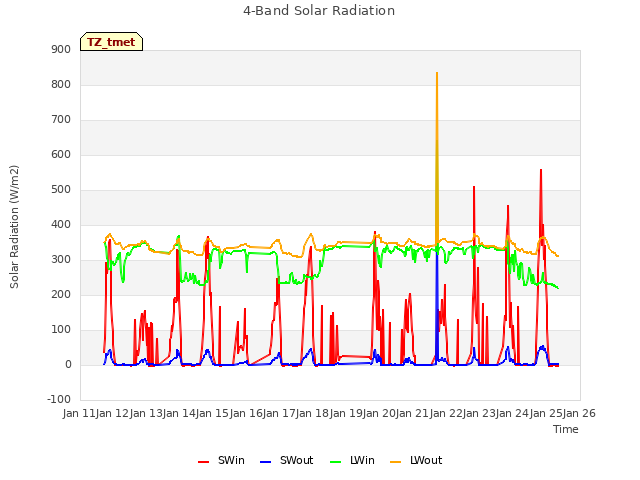Click the Jan 21 x-axis label
This screenshot has height=480, width=640.
pyautogui.click(x=413, y=413)
